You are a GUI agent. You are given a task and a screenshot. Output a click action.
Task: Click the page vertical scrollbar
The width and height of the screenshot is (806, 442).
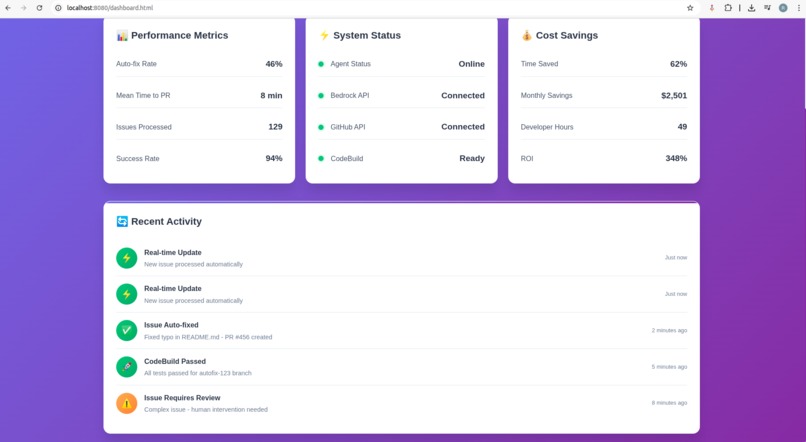coord(804,64)
